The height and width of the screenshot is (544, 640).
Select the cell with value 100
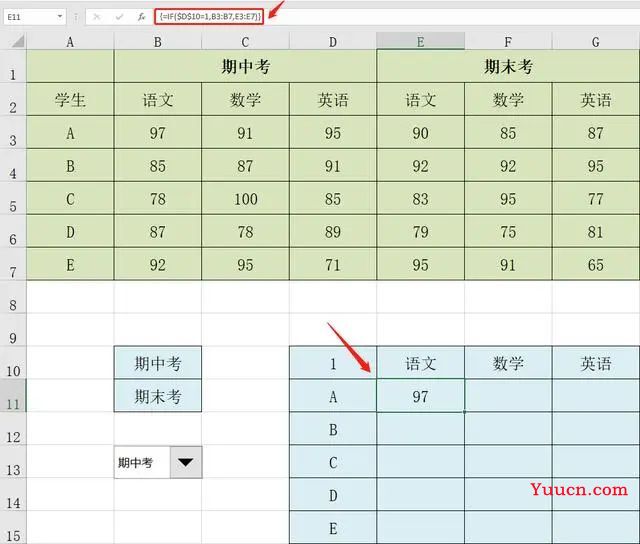click(245, 198)
